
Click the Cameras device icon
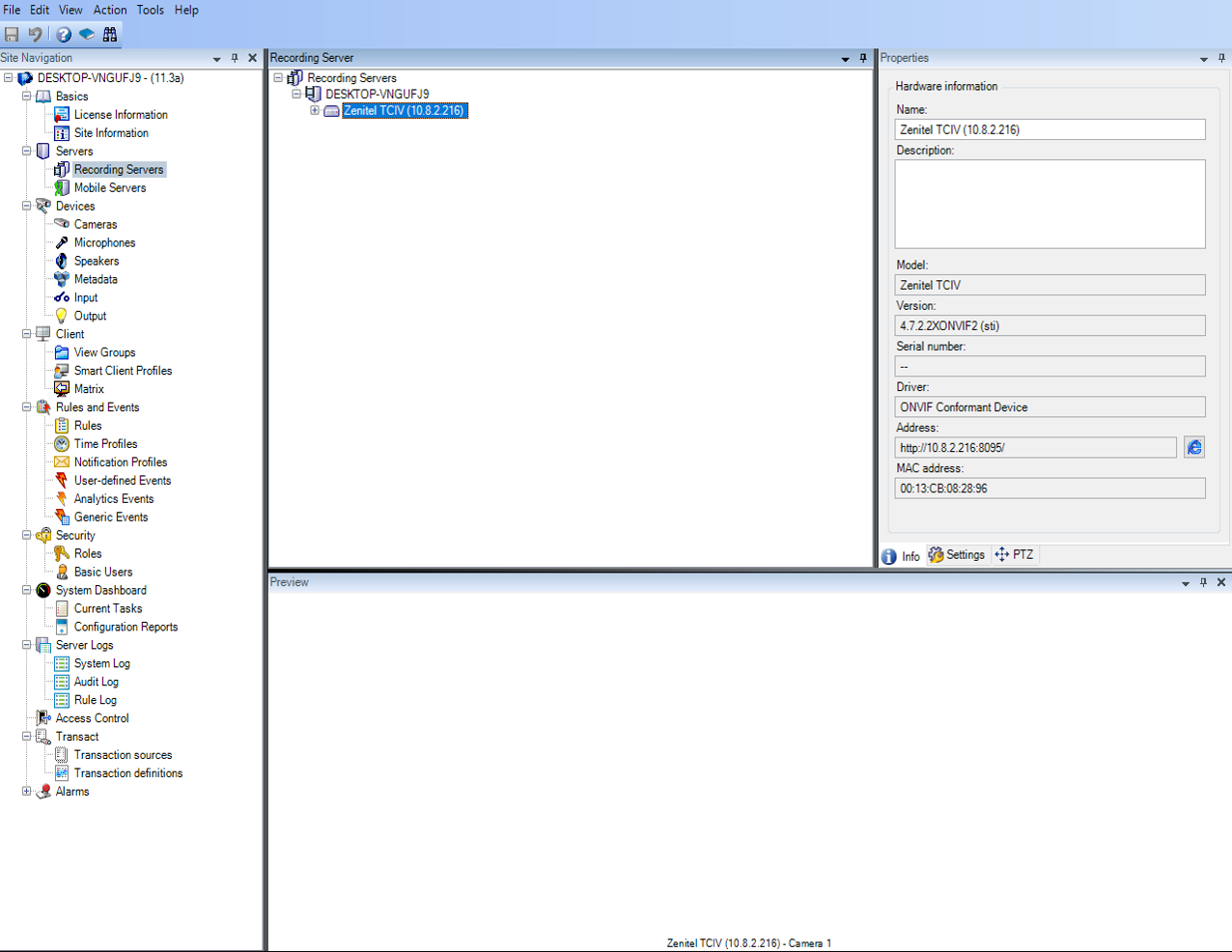62,224
